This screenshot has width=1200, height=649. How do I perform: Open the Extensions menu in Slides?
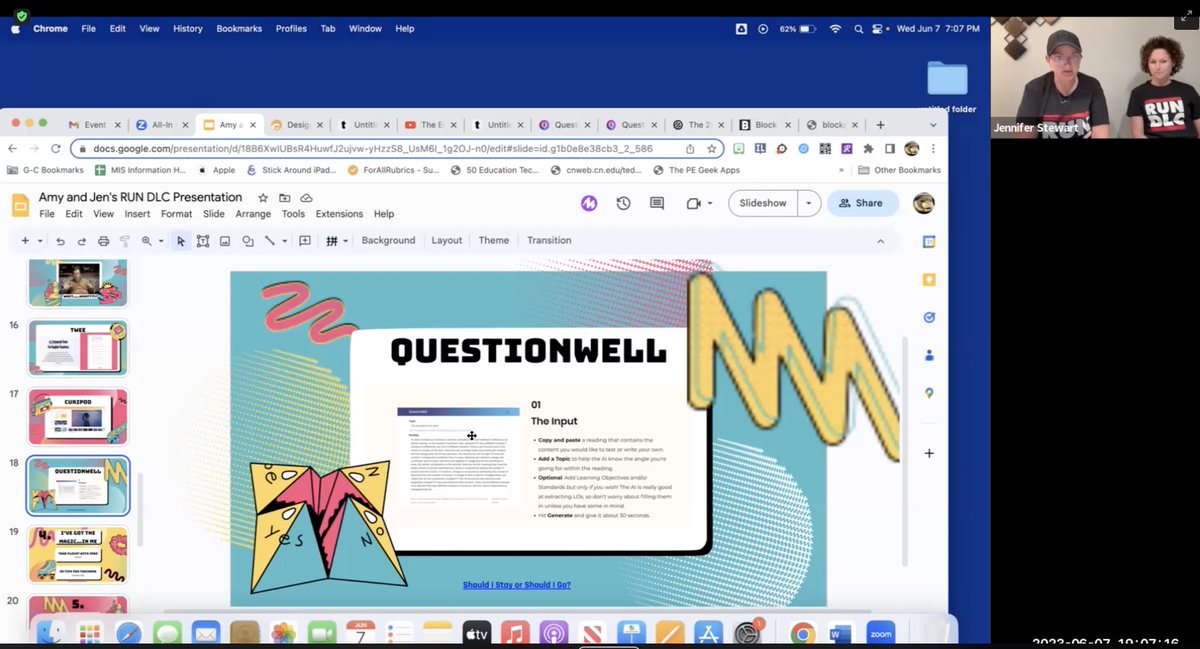339,214
